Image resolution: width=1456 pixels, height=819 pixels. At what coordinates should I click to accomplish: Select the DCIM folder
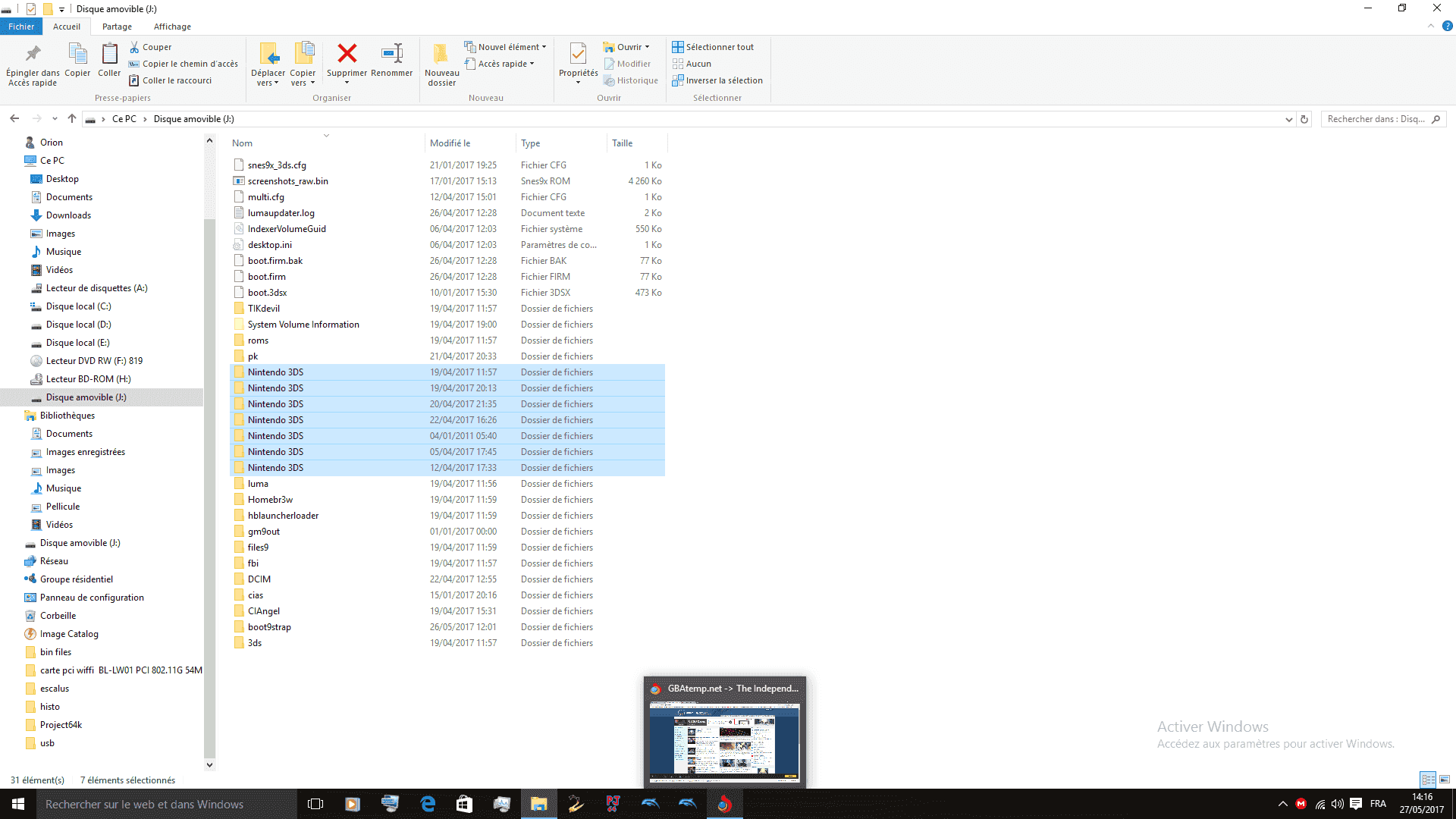click(447, 579)
